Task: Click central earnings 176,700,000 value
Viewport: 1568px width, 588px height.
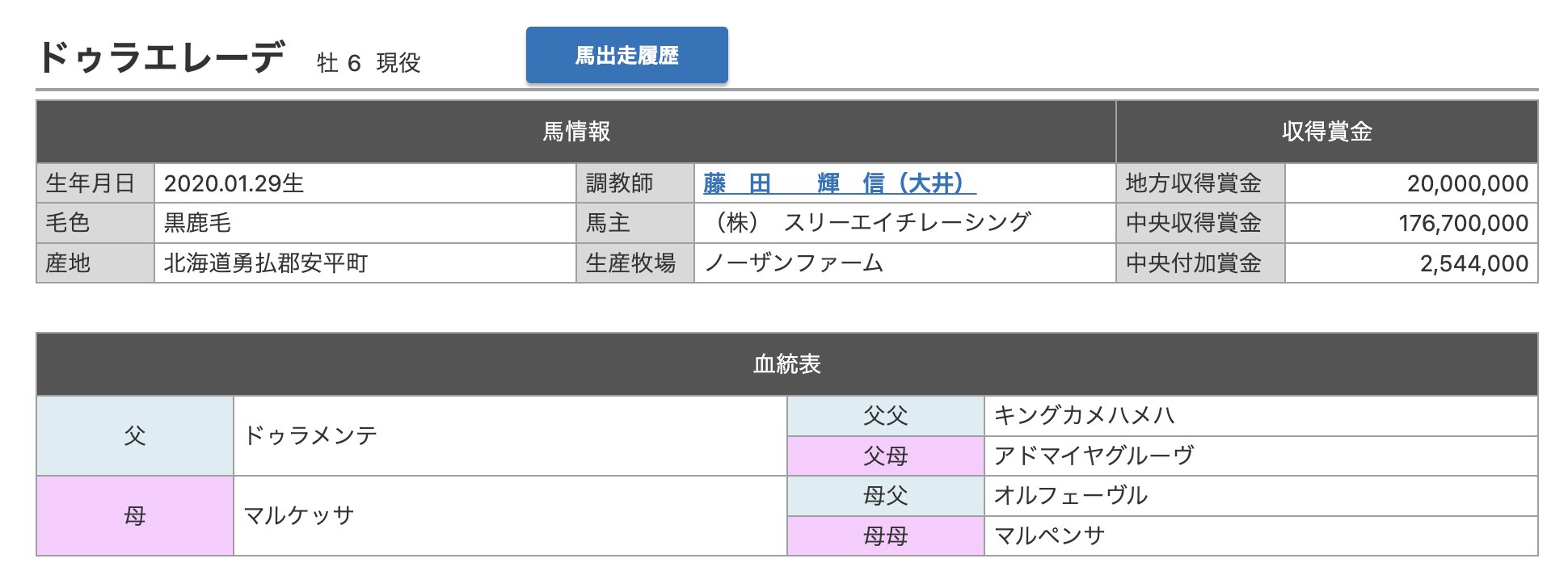Action: point(1463,223)
